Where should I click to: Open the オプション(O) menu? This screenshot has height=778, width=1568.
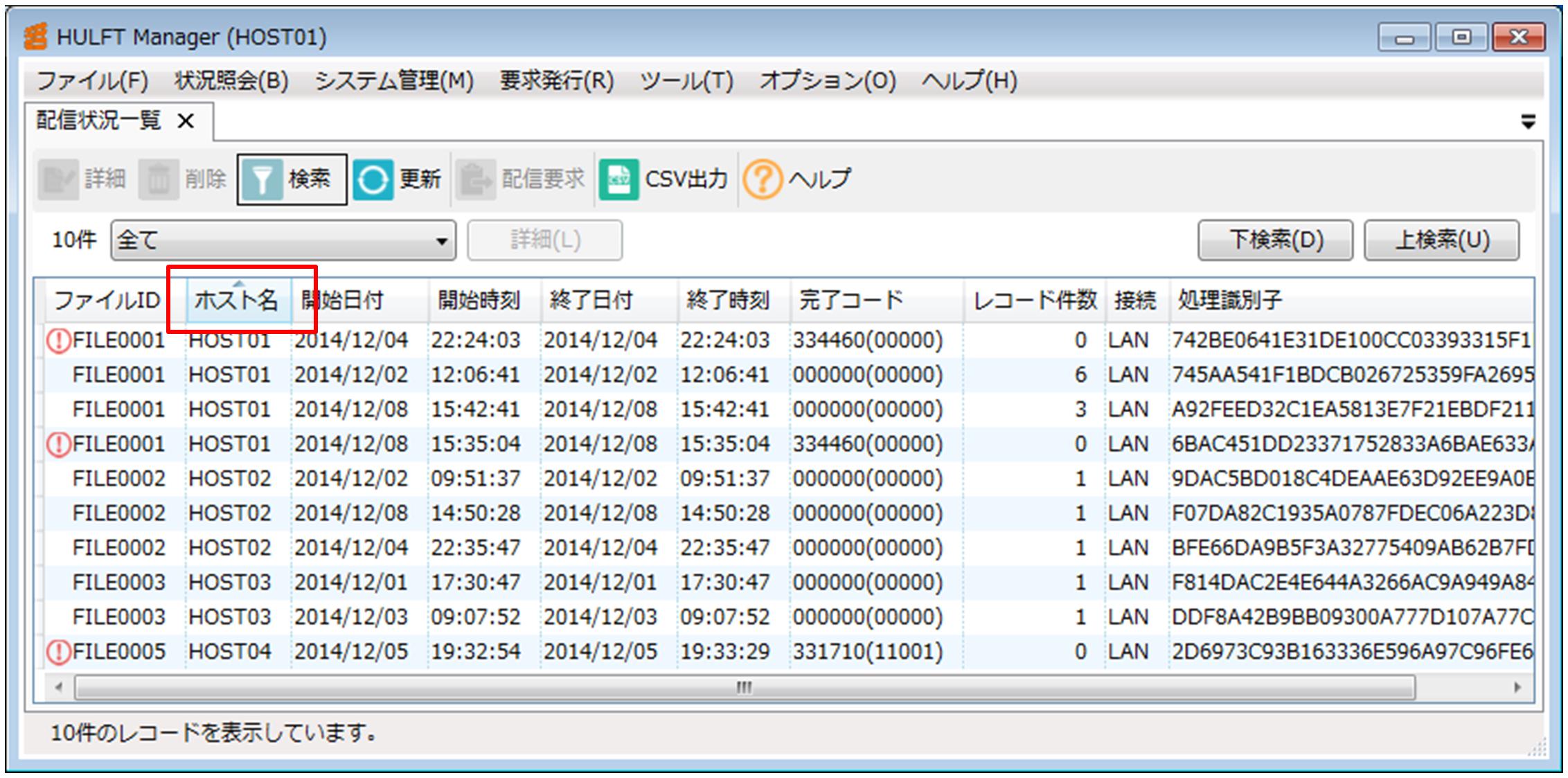[828, 81]
